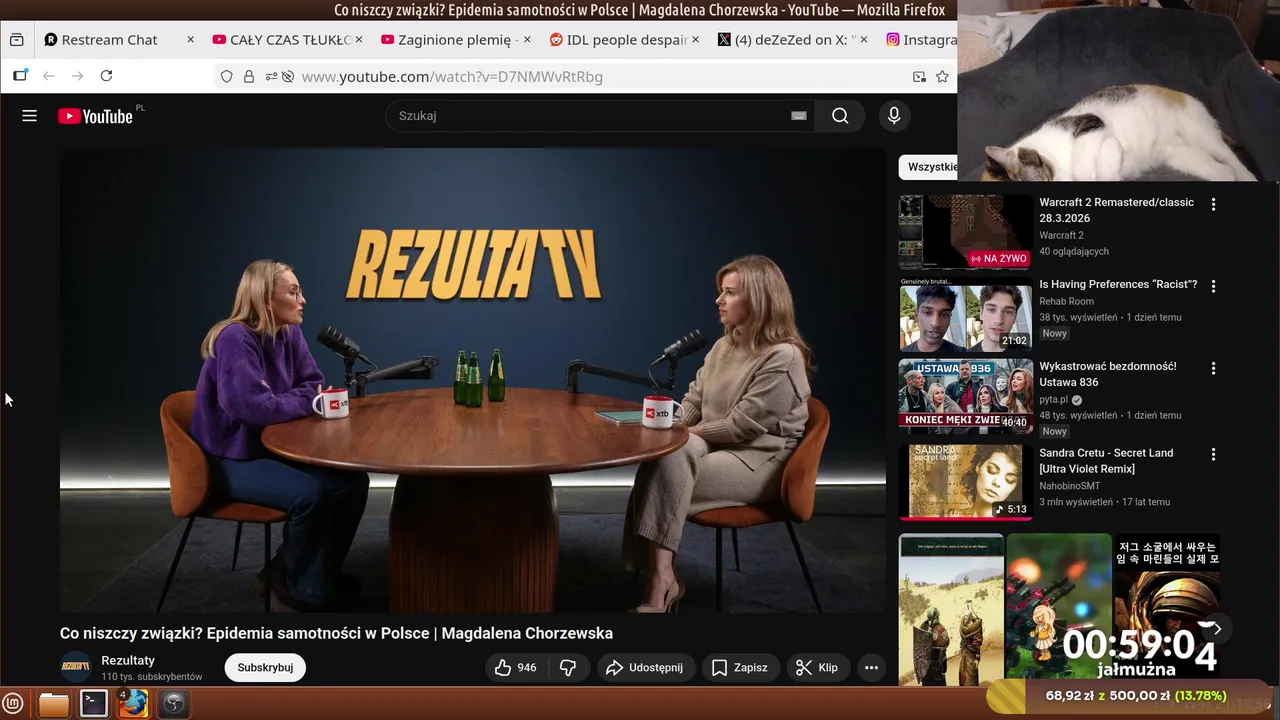Create a clip with Klip button
1280x720 pixels.
(x=818, y=667)
